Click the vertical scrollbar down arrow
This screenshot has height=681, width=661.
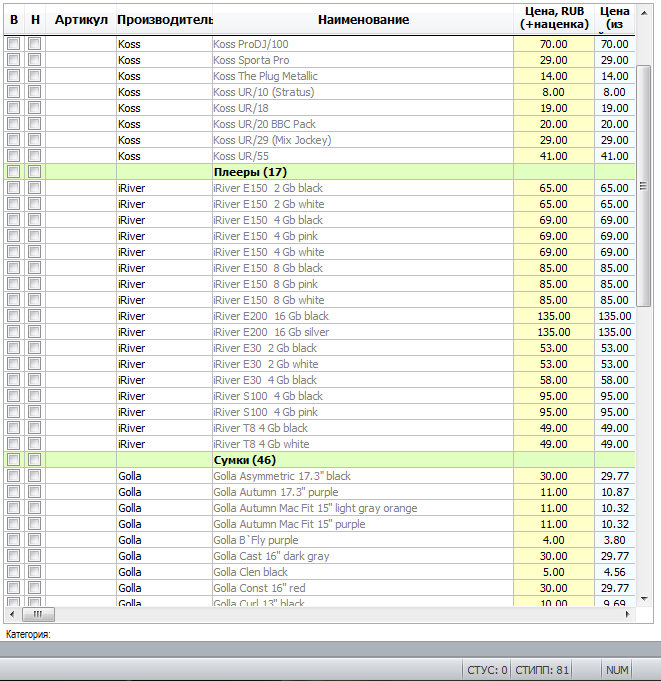644,599
